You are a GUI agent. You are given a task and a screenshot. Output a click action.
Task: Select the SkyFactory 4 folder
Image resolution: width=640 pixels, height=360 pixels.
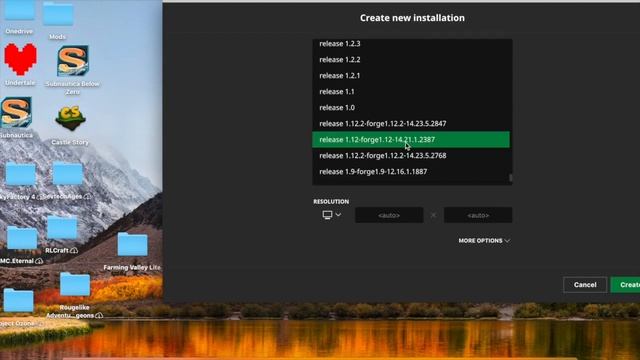(20, 174)
